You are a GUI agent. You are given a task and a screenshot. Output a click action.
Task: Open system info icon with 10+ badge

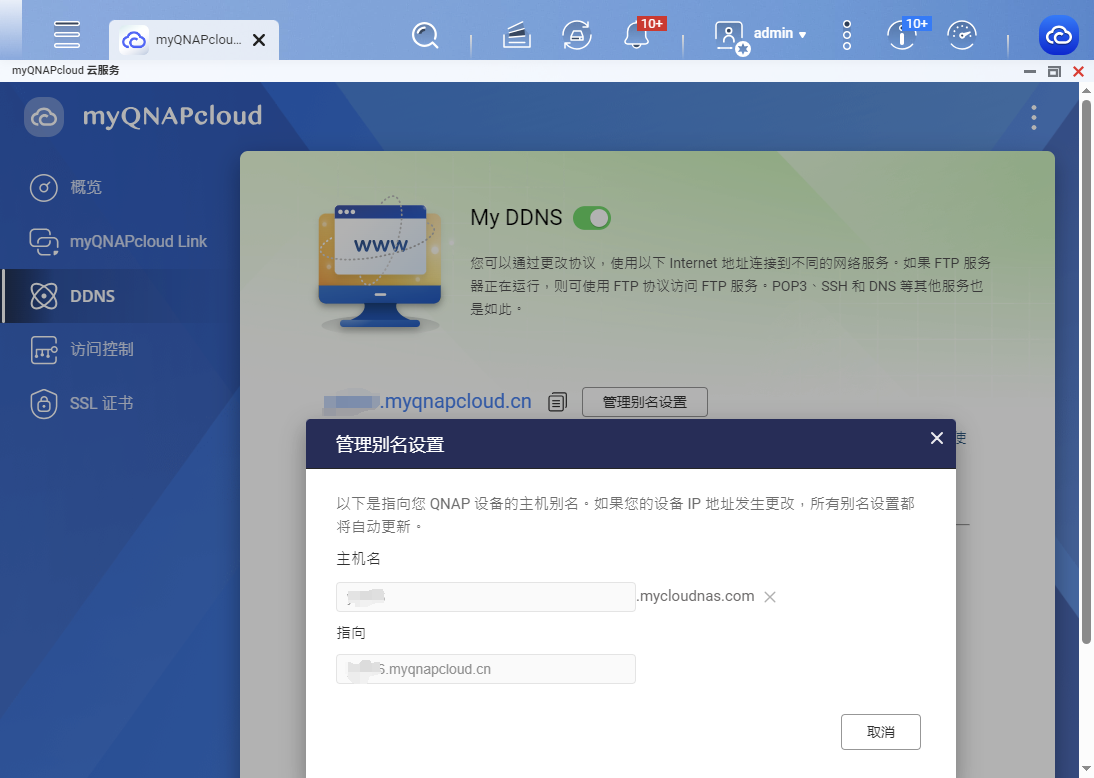pyautogui.click(x=902, y=35)
